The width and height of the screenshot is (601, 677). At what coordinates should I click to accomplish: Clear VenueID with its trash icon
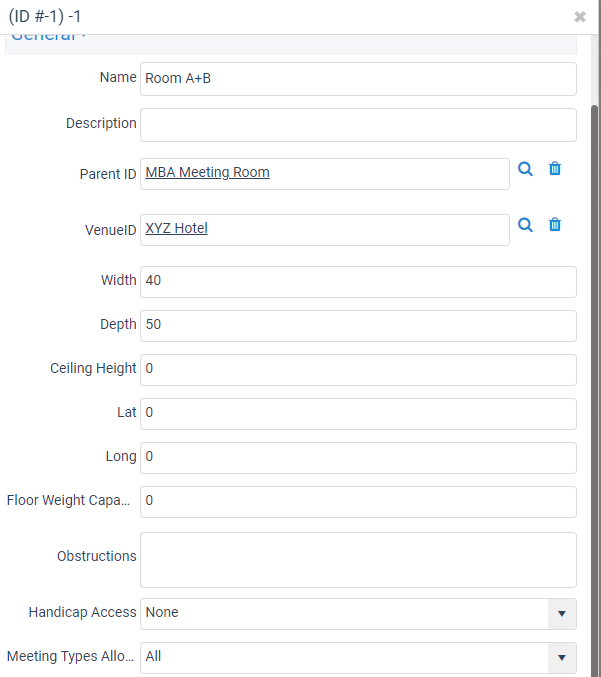point(555,225)
